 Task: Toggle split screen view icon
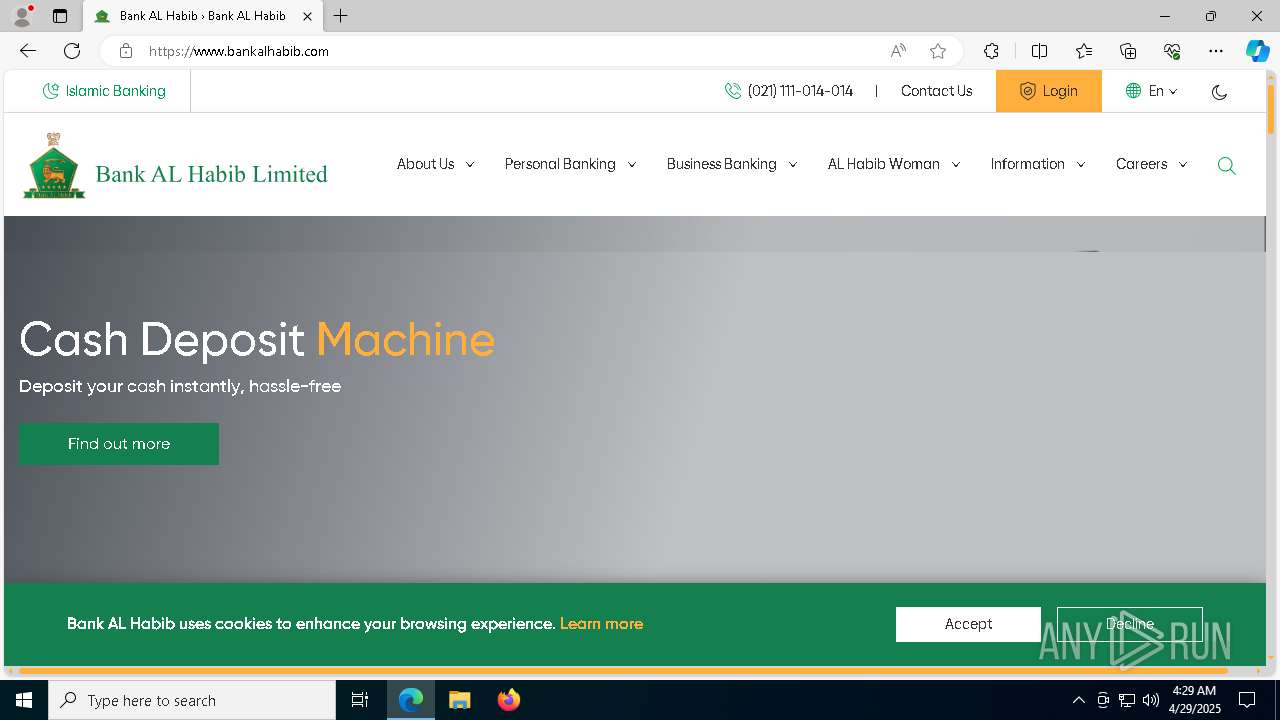(1039, 51)
